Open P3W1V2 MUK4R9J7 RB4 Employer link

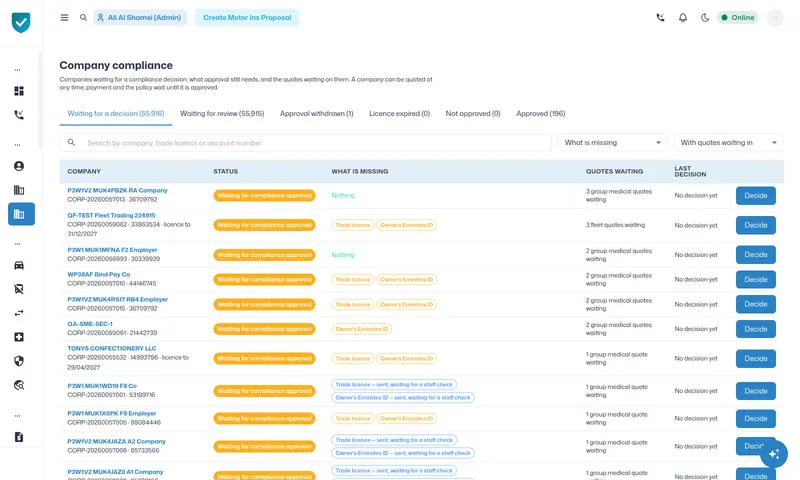(117, 299)
